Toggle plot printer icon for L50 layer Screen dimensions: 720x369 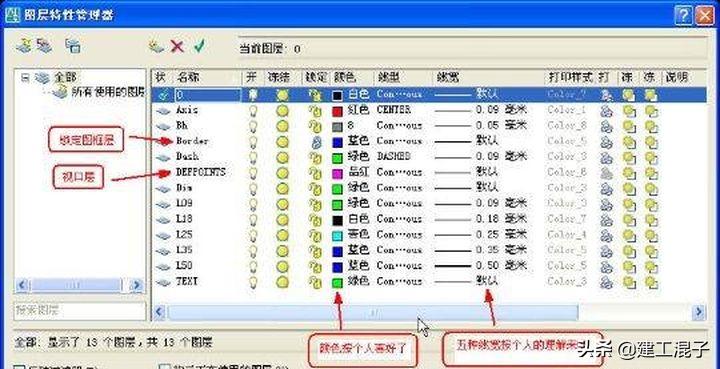tap(607, 266)
